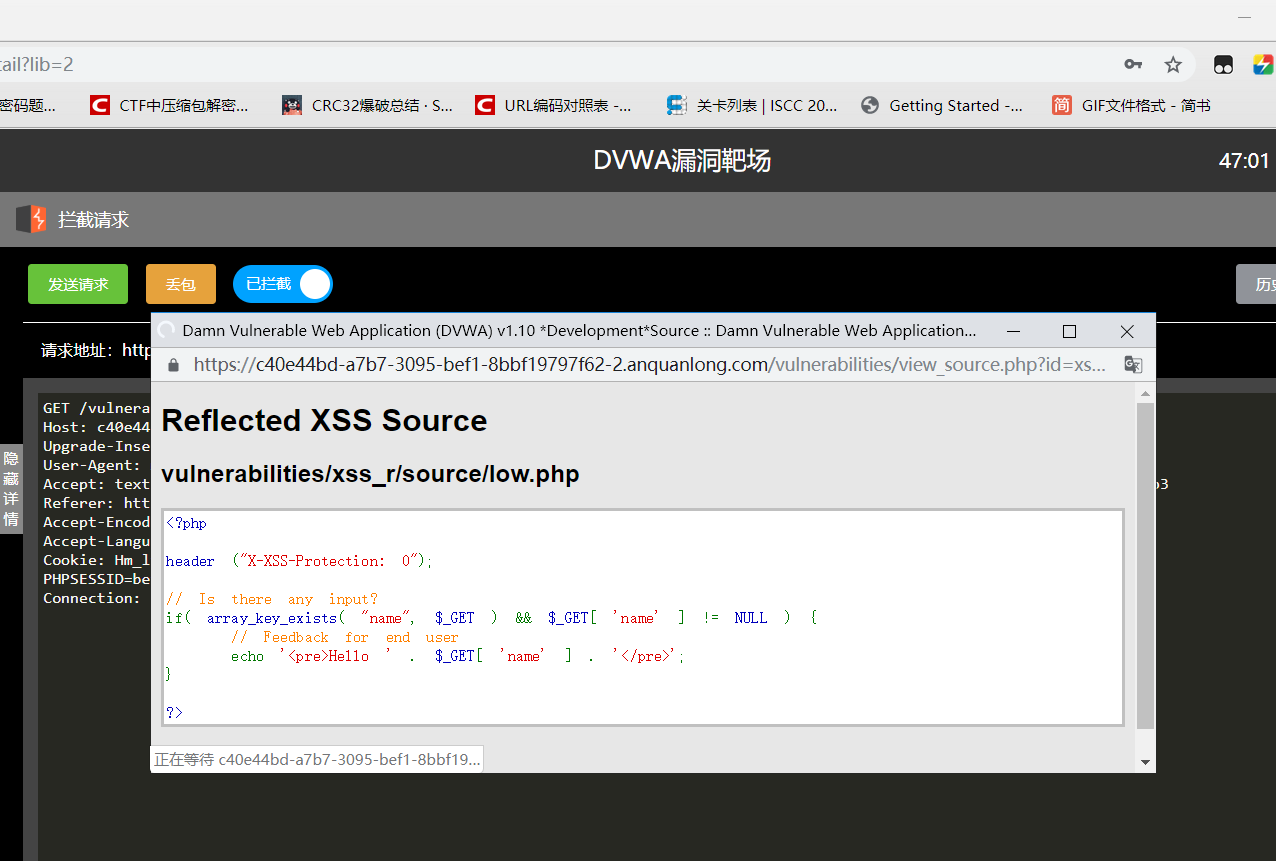This screenshot has width=1276, height=861.
Task: Click the '// Feedback for end user' comment
Action: (x=345, y=637)
